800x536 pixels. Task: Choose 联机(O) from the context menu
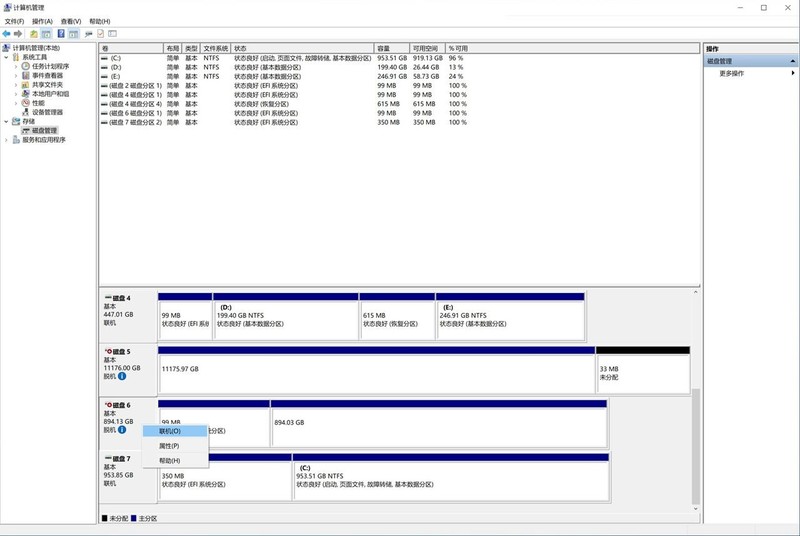pyautogui.click(x=175, y=431)
